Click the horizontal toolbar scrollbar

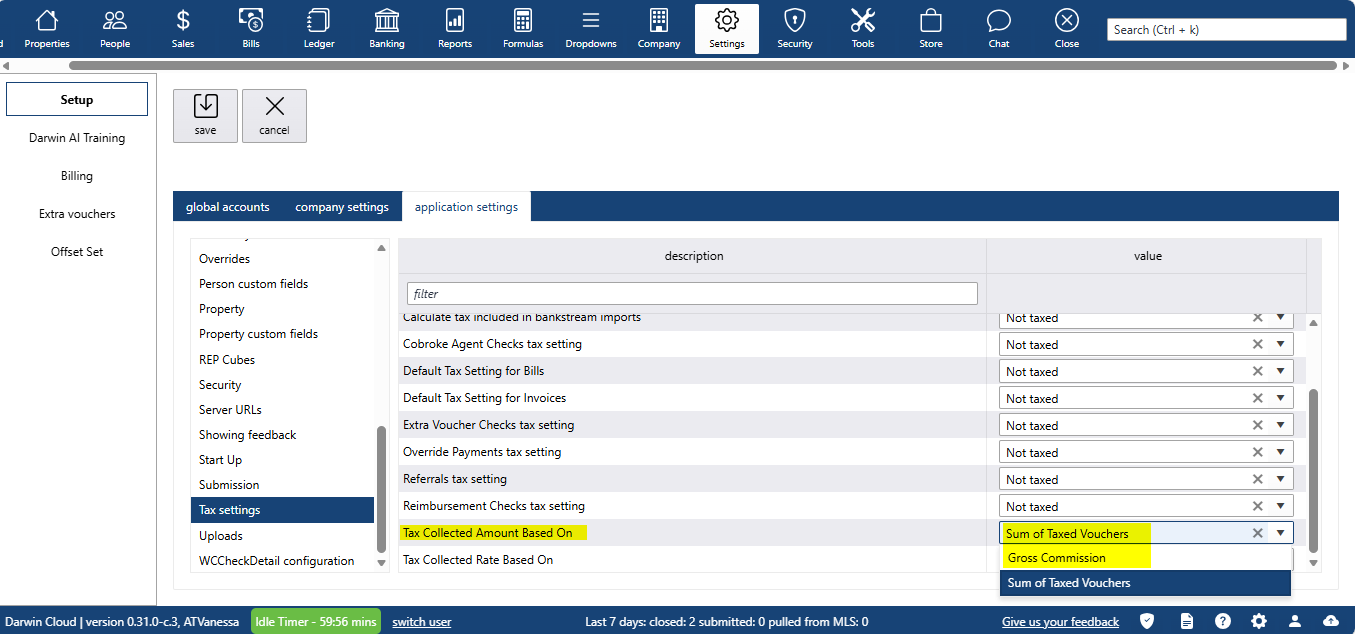700,65
